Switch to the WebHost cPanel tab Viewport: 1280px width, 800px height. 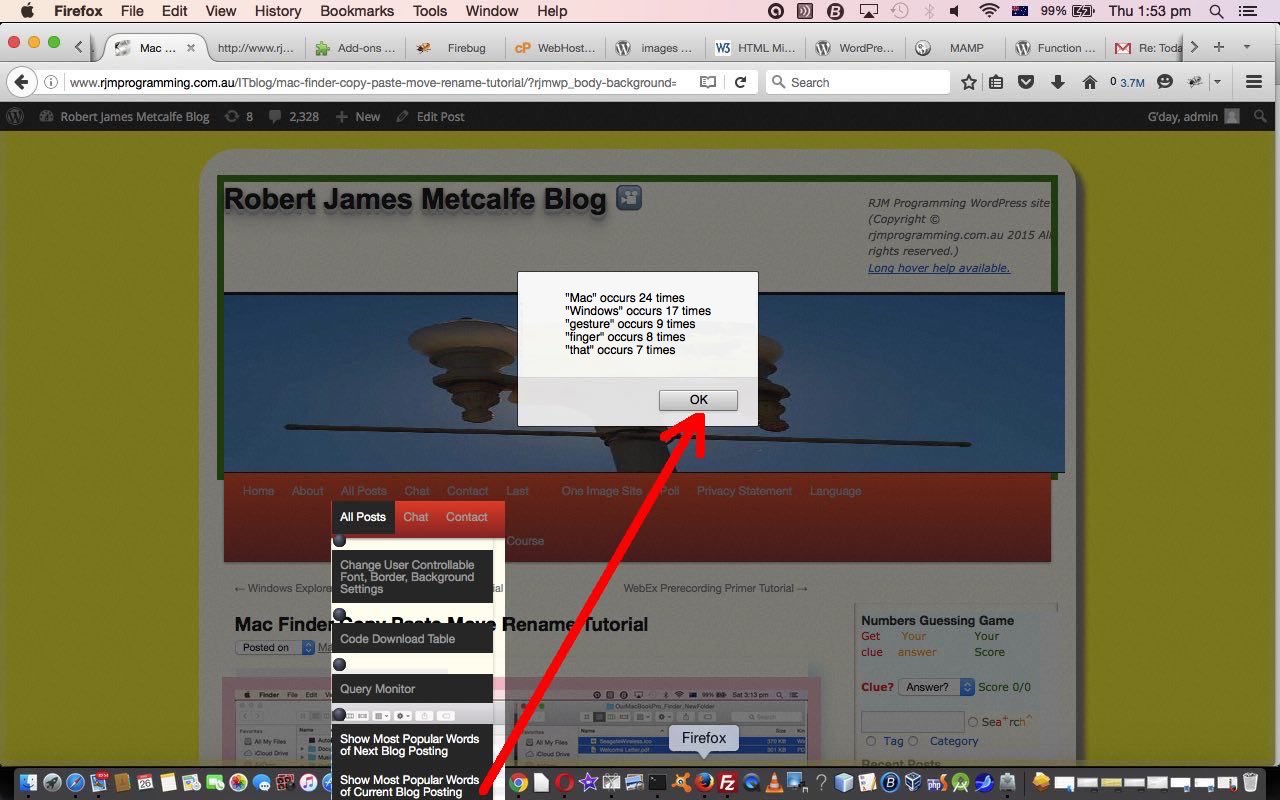tap(555, 47)
